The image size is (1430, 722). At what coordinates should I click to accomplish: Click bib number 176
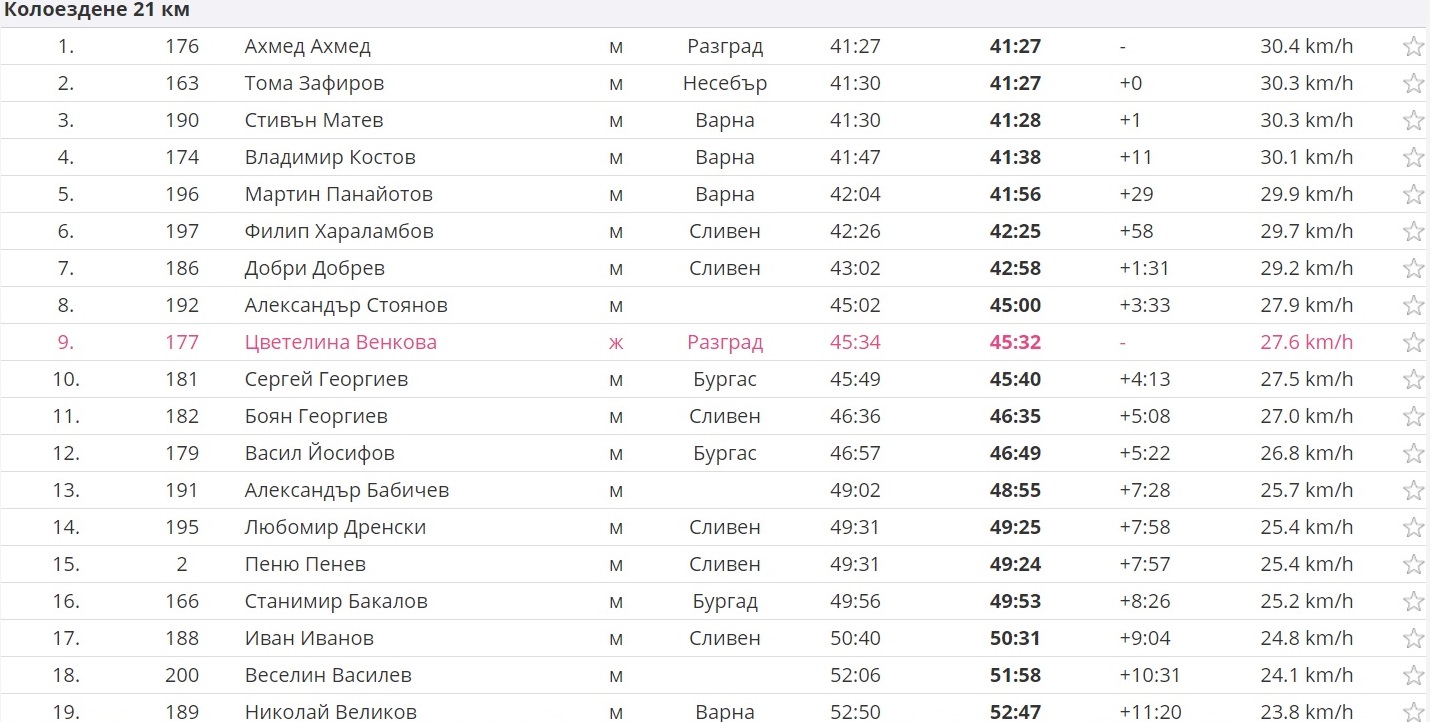coord(182,46)
